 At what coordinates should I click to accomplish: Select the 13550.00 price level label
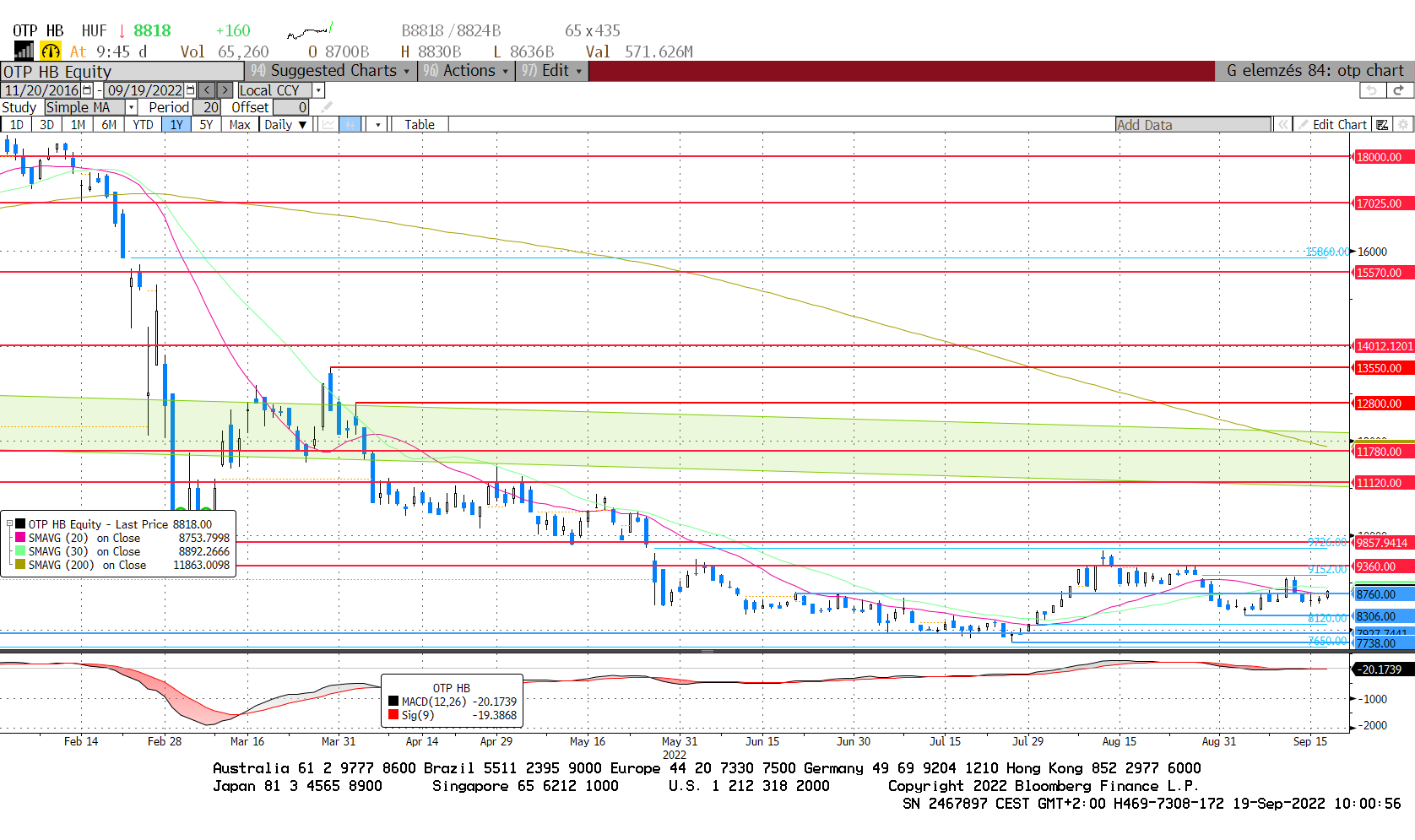1384,368
